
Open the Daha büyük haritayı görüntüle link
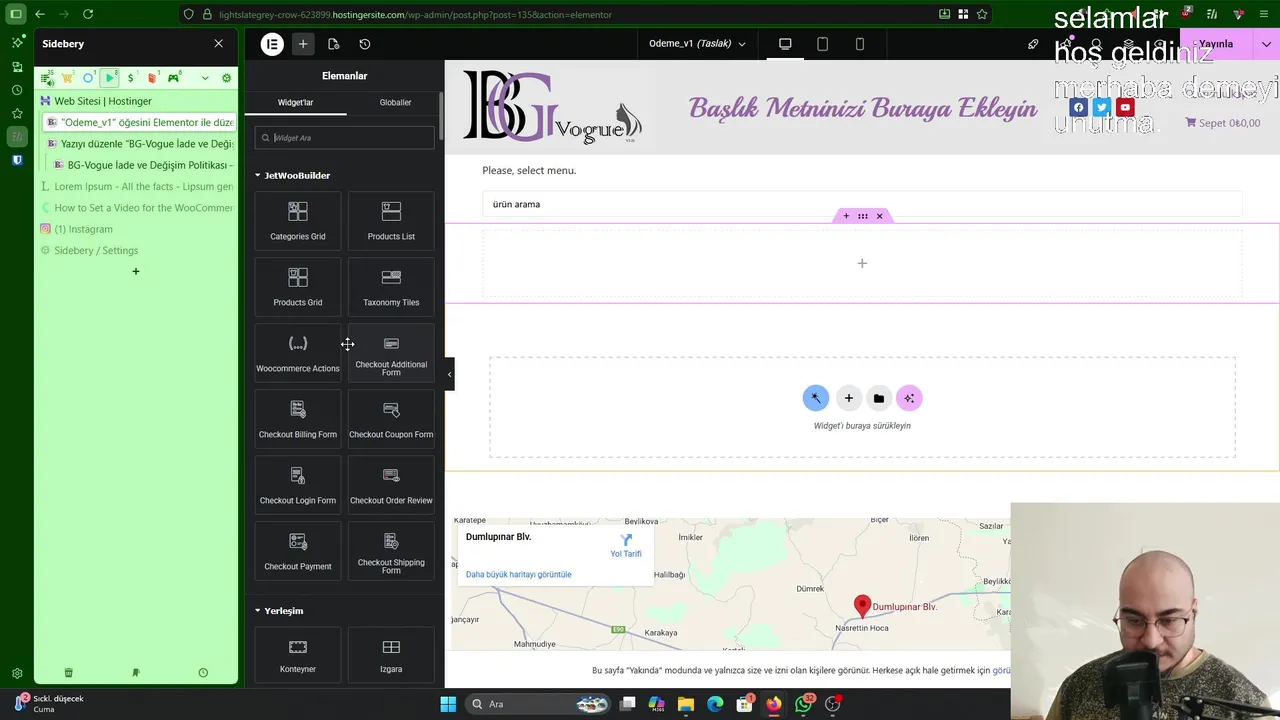click(x=518, y=575)
